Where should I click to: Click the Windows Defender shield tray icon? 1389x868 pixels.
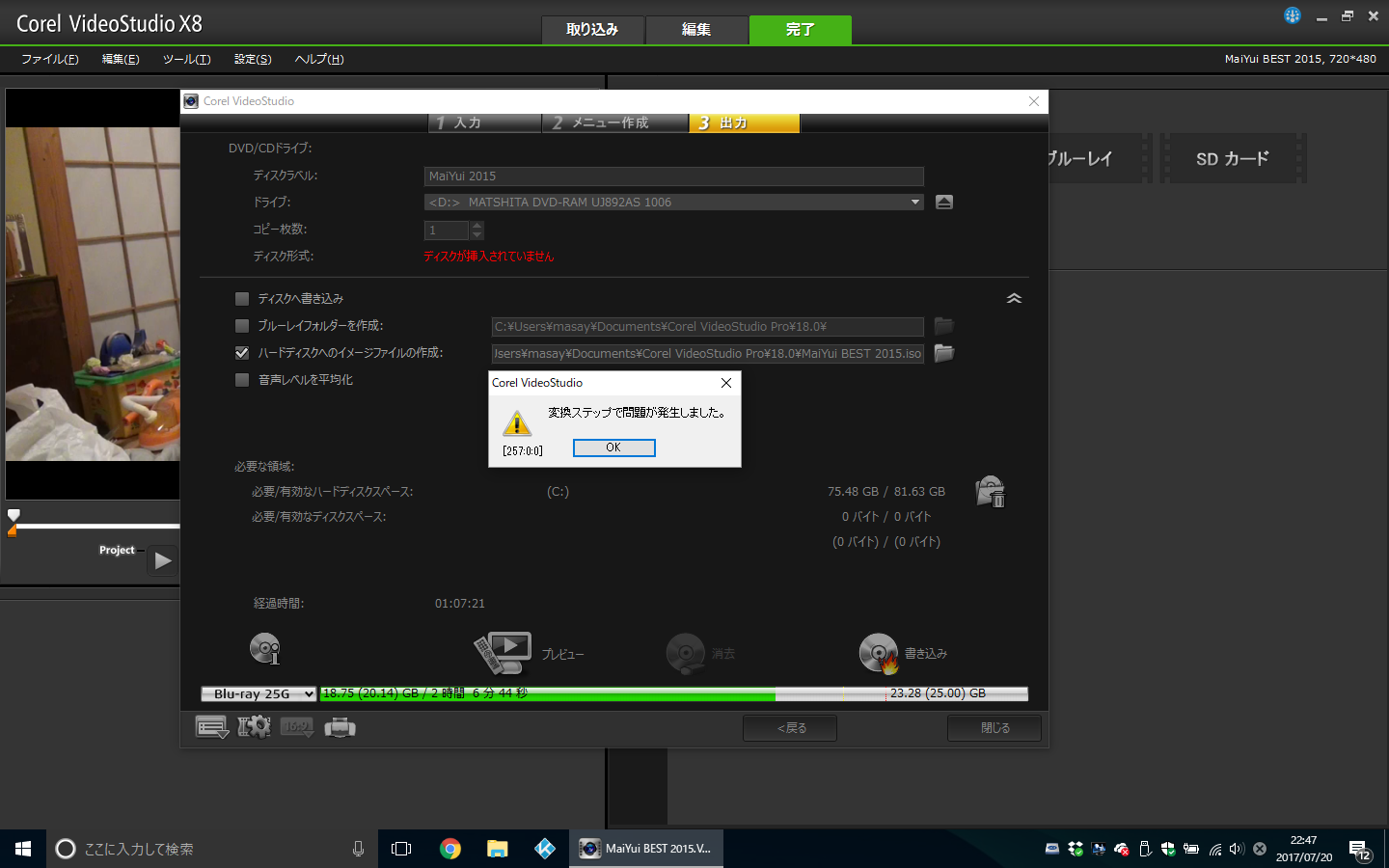click(1168, 849)
